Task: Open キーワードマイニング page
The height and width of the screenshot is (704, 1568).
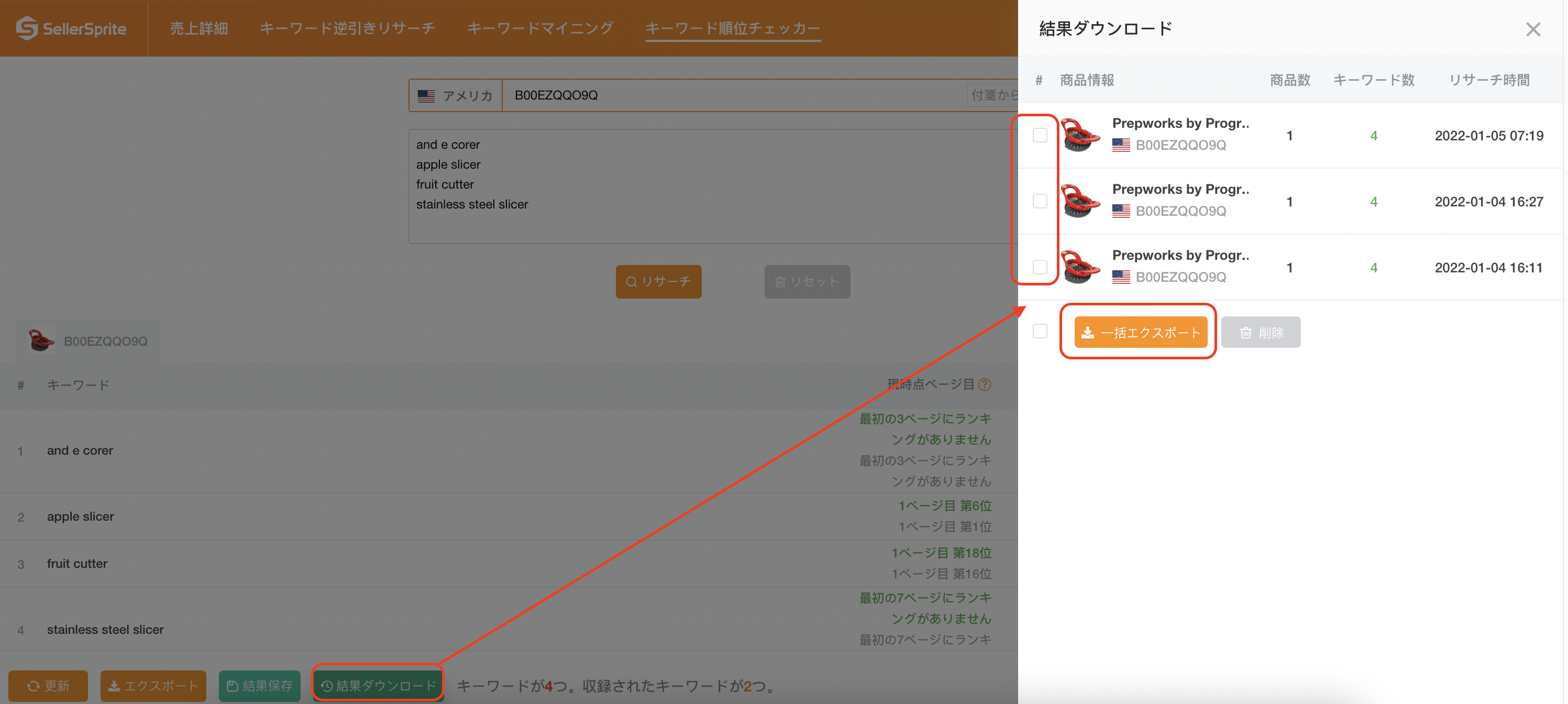Action: (x=540, y=28)
